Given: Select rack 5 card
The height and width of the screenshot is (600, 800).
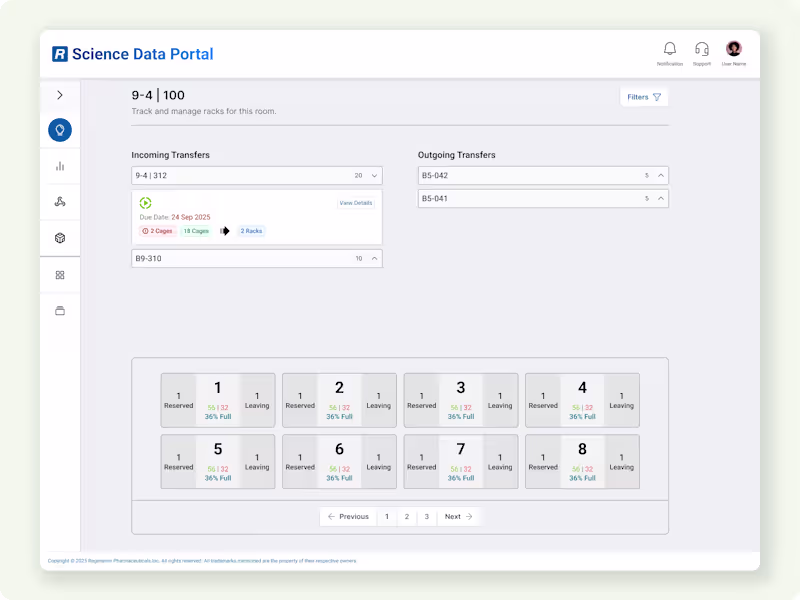Looking at the screenshot, I should coord(218,462).
